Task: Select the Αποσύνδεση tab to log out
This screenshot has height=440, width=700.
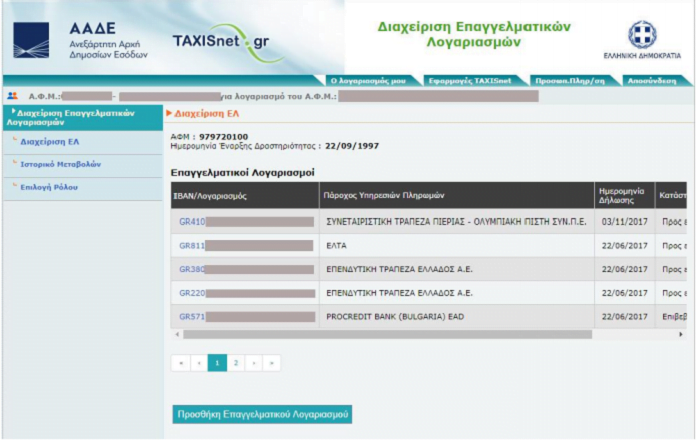Action: point(652,81)
